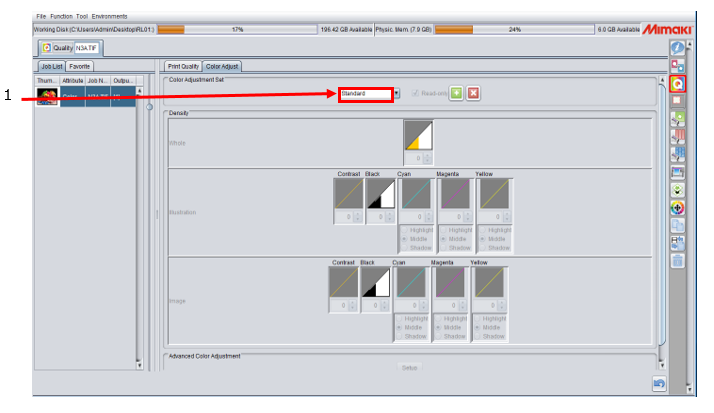
Task: Open the Function menu
Action: pyautogui.click(x=61, y=16)
